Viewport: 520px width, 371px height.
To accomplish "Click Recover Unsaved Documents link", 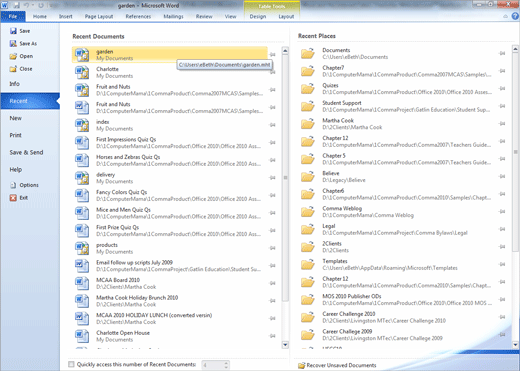I will coord(341,365).
